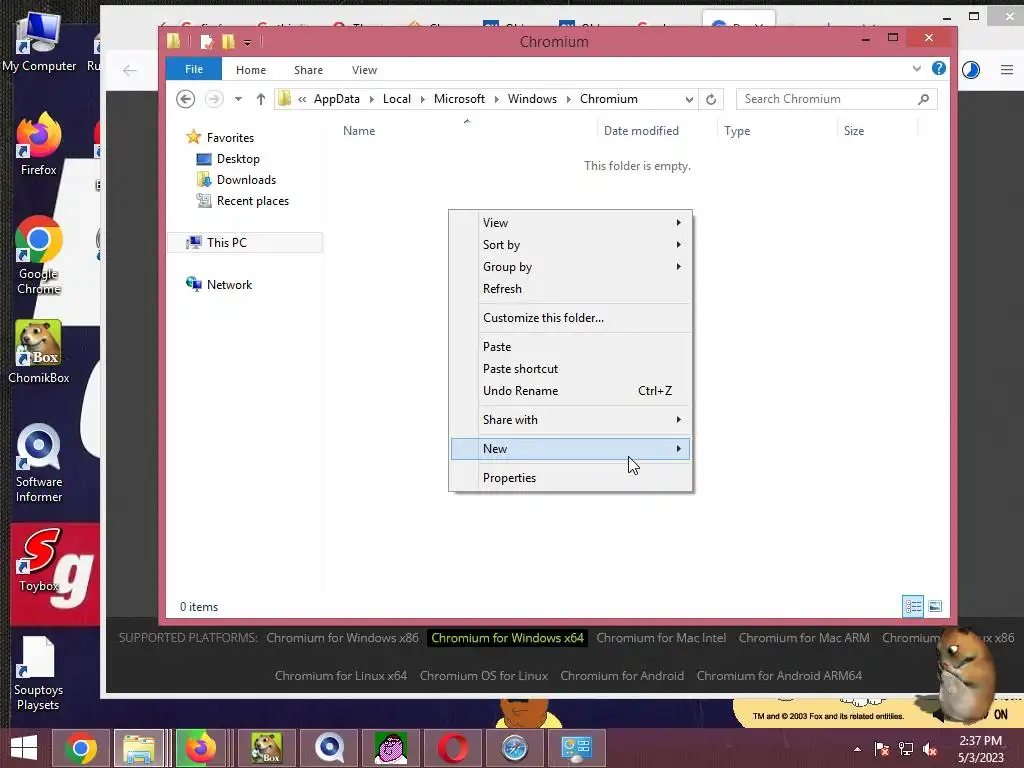Image resolution: width=1024 pixels, height=768 pixels.
Task: Open Google Chrome desktop shortcut
Action: (39, 255)
